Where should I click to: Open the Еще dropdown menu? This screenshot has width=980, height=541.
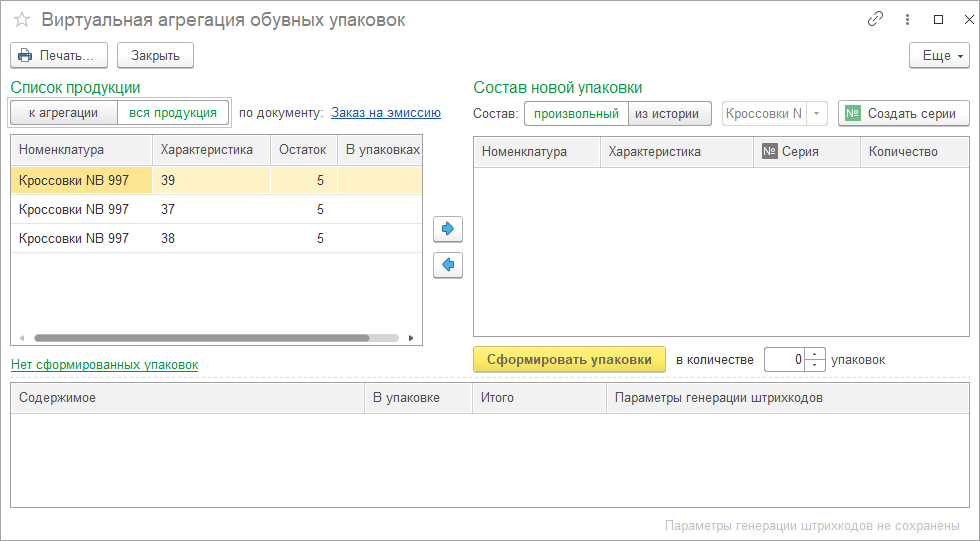(939, 55)
